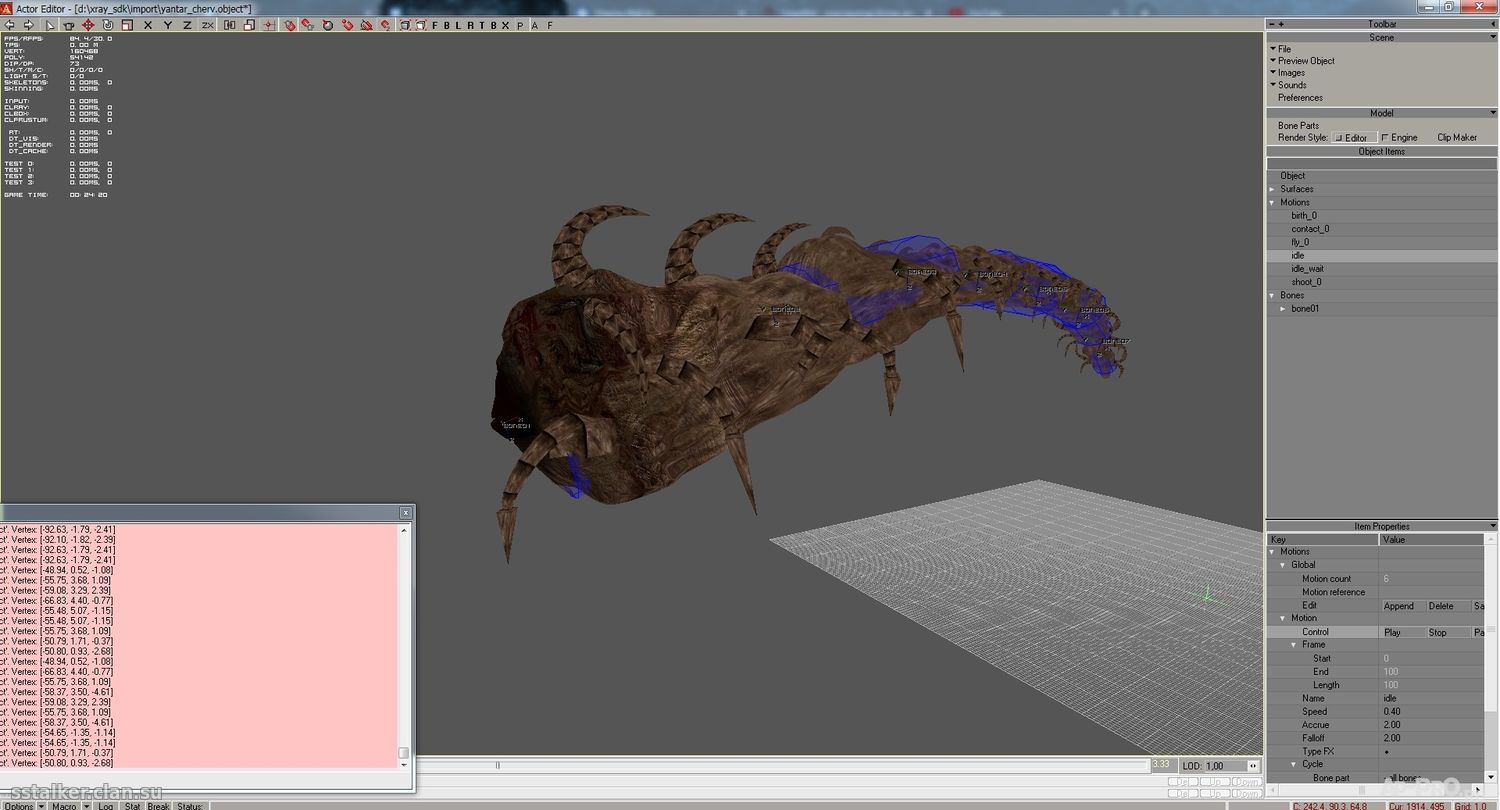Screen dimensions: 1500x810
Task: Select the fly_0 motion
Action: pos(1299,242)
